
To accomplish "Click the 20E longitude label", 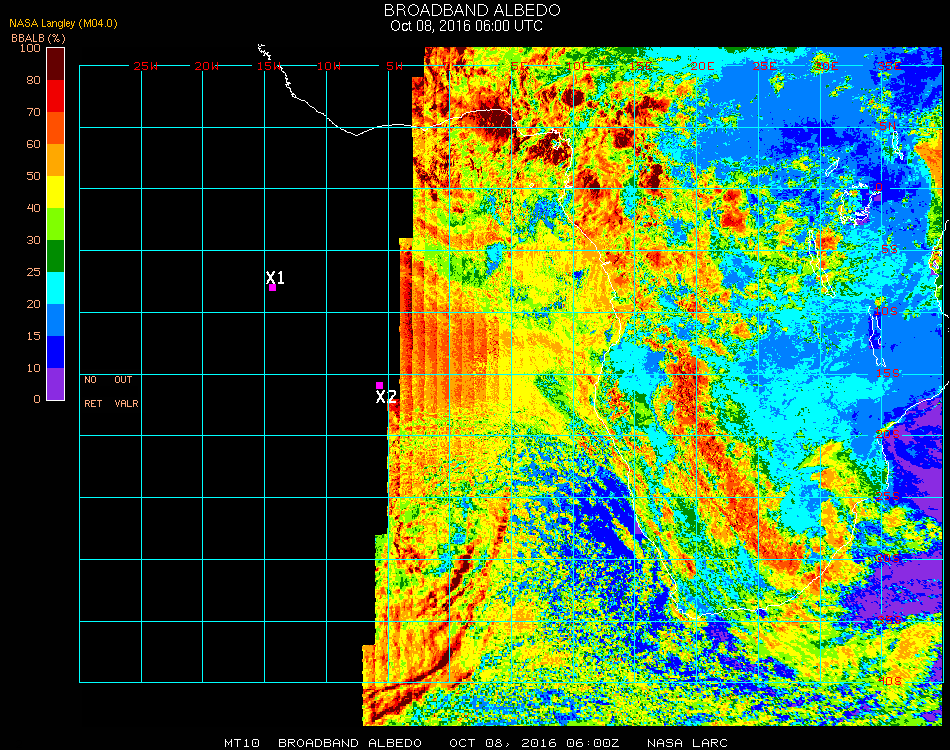I will (702, 66).
